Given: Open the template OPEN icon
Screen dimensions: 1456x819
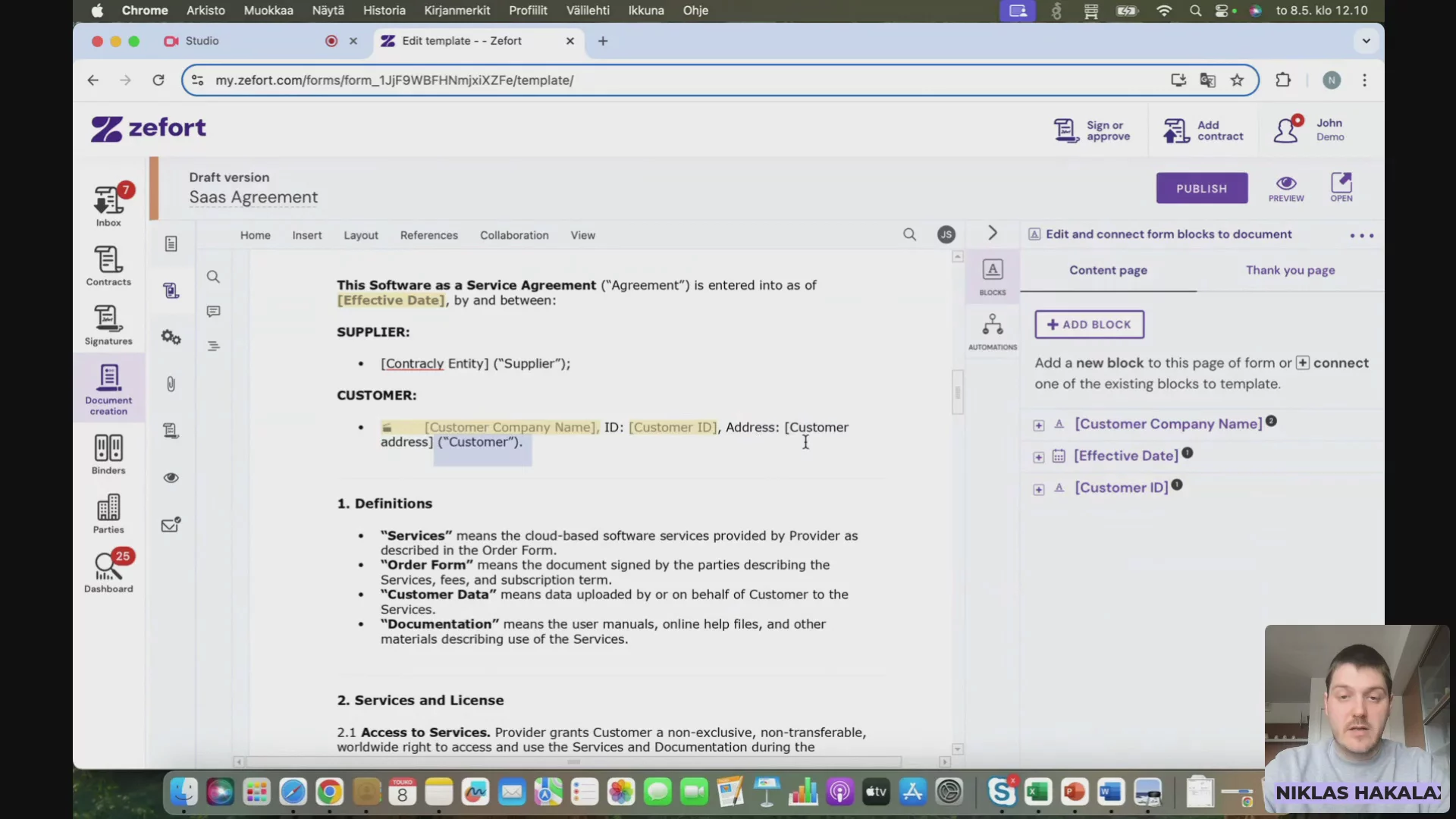Looking at the screenshot, I should 1341,187.
